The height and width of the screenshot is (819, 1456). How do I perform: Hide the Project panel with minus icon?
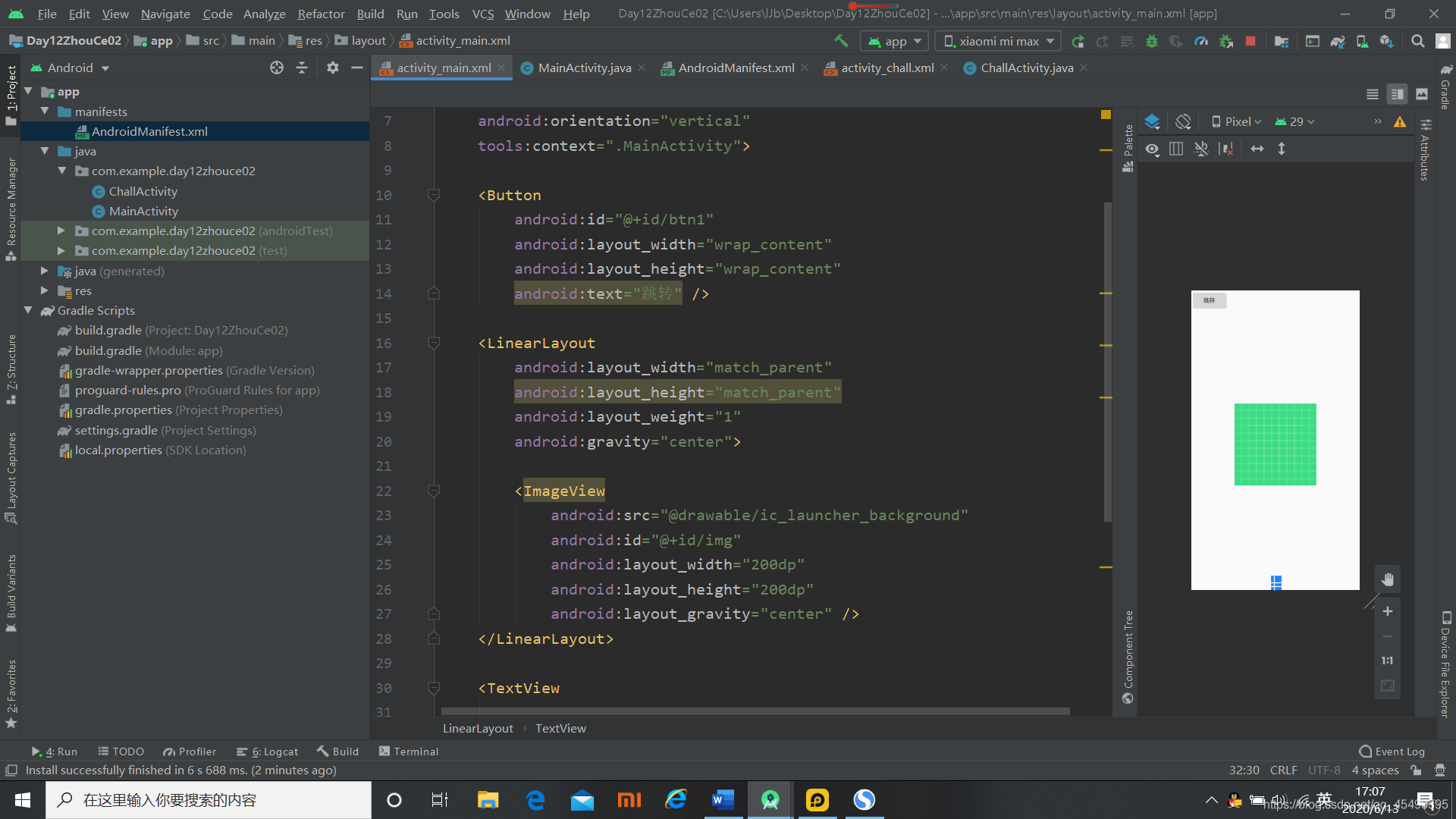(x=357, y=67)
